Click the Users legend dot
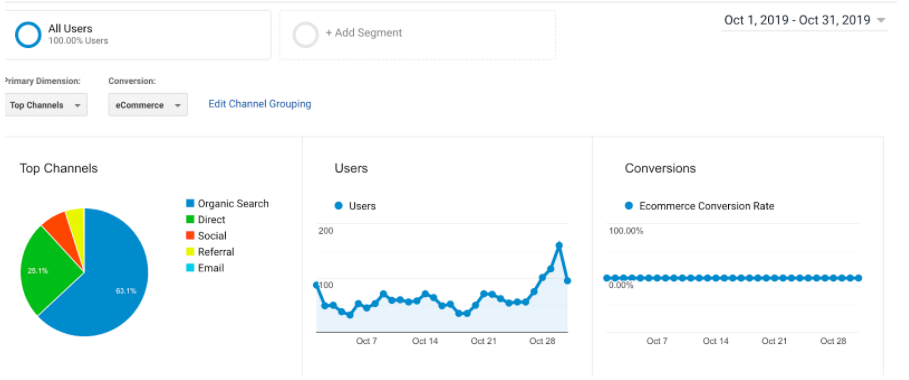 coord(339,205)
